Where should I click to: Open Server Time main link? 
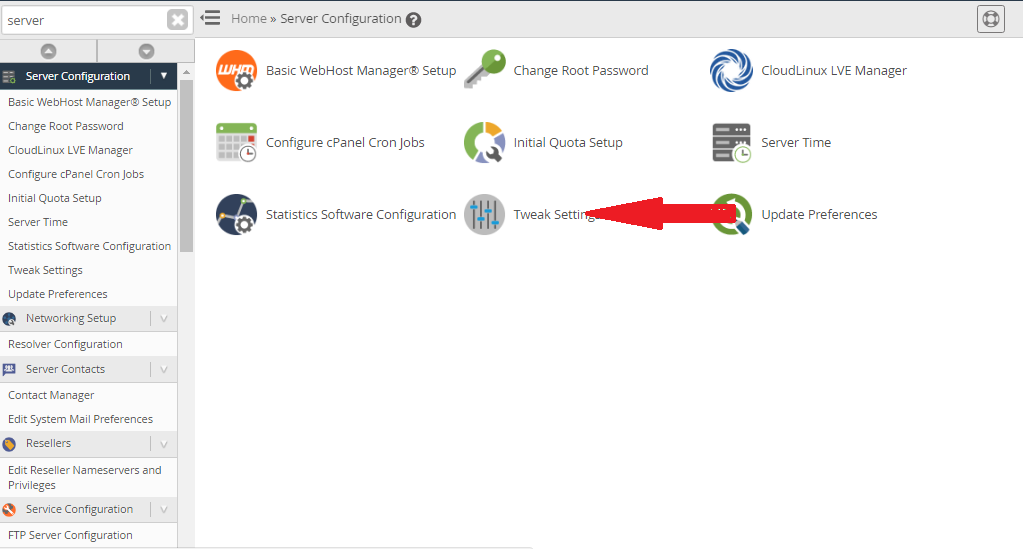[x=796, y=142]
